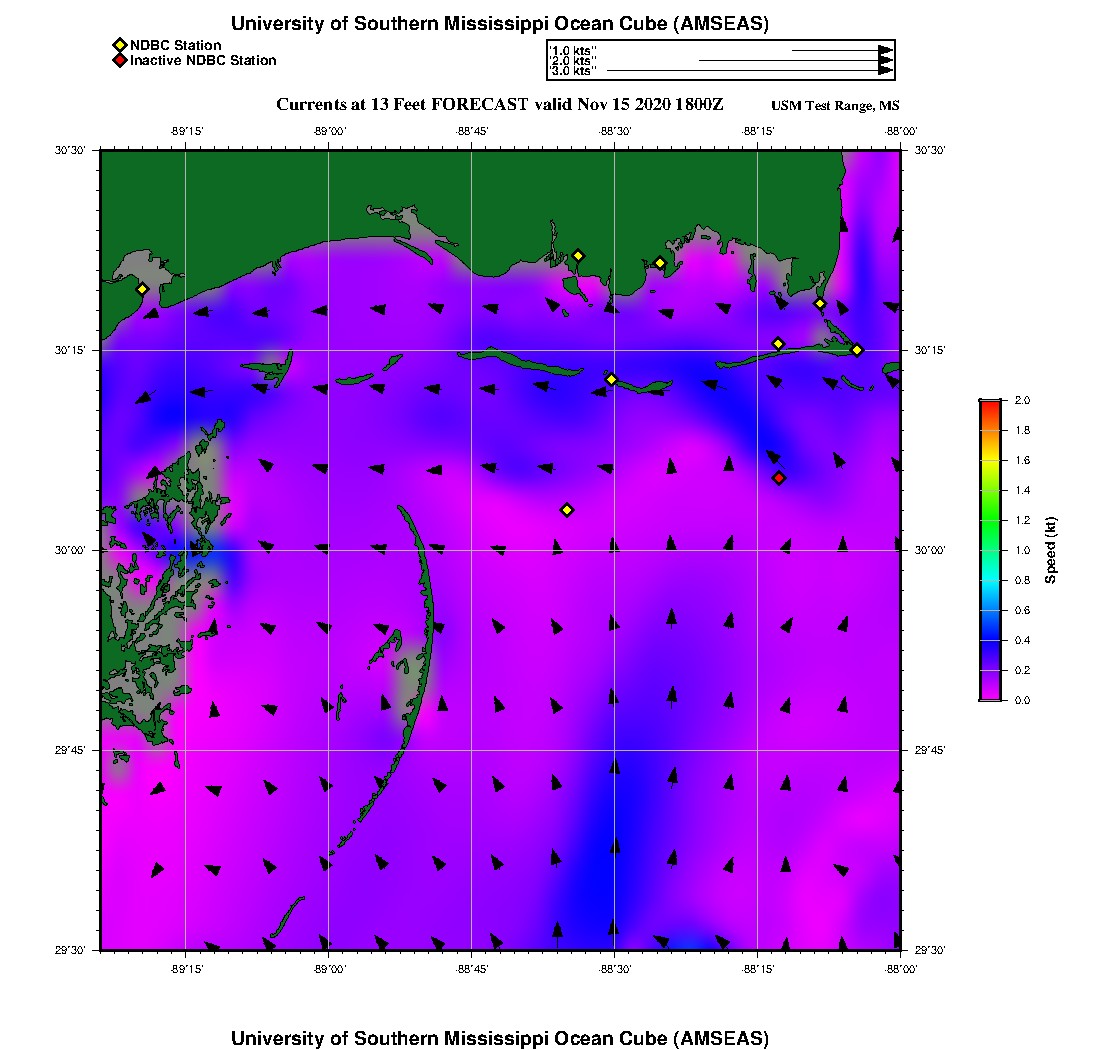
Task: Click the bottom 'Ocean Cube (AMSEAS)' footer title
Action: (500, 1038)
